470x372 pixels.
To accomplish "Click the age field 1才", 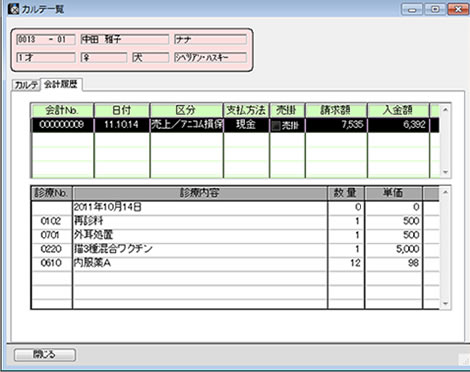I will (46, 57).
